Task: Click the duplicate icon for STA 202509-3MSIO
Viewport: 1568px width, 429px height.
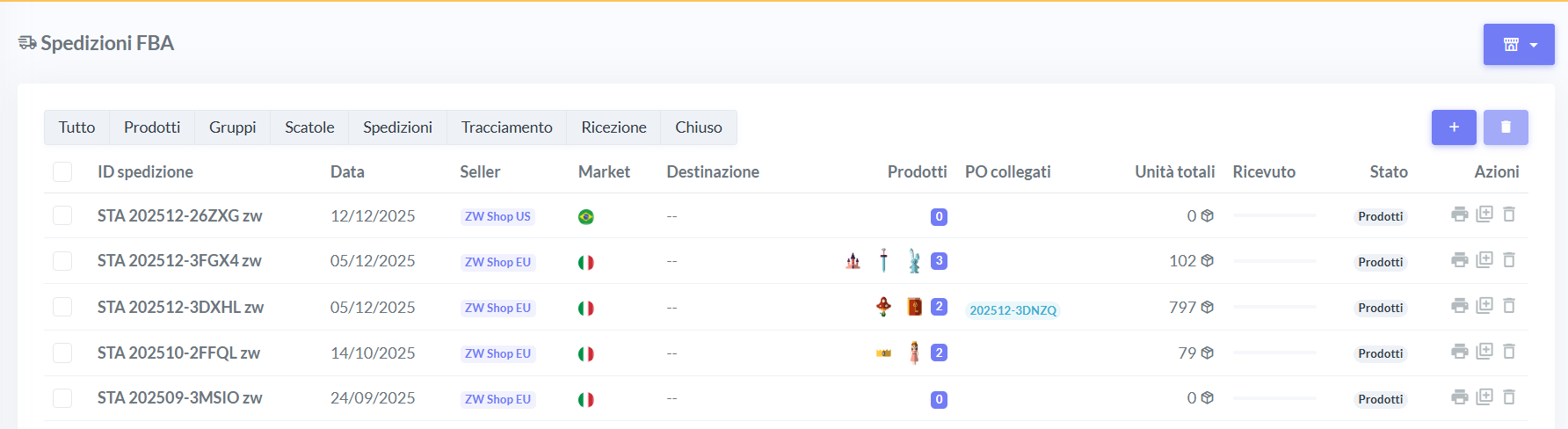Action: (x=1485, y=397)
